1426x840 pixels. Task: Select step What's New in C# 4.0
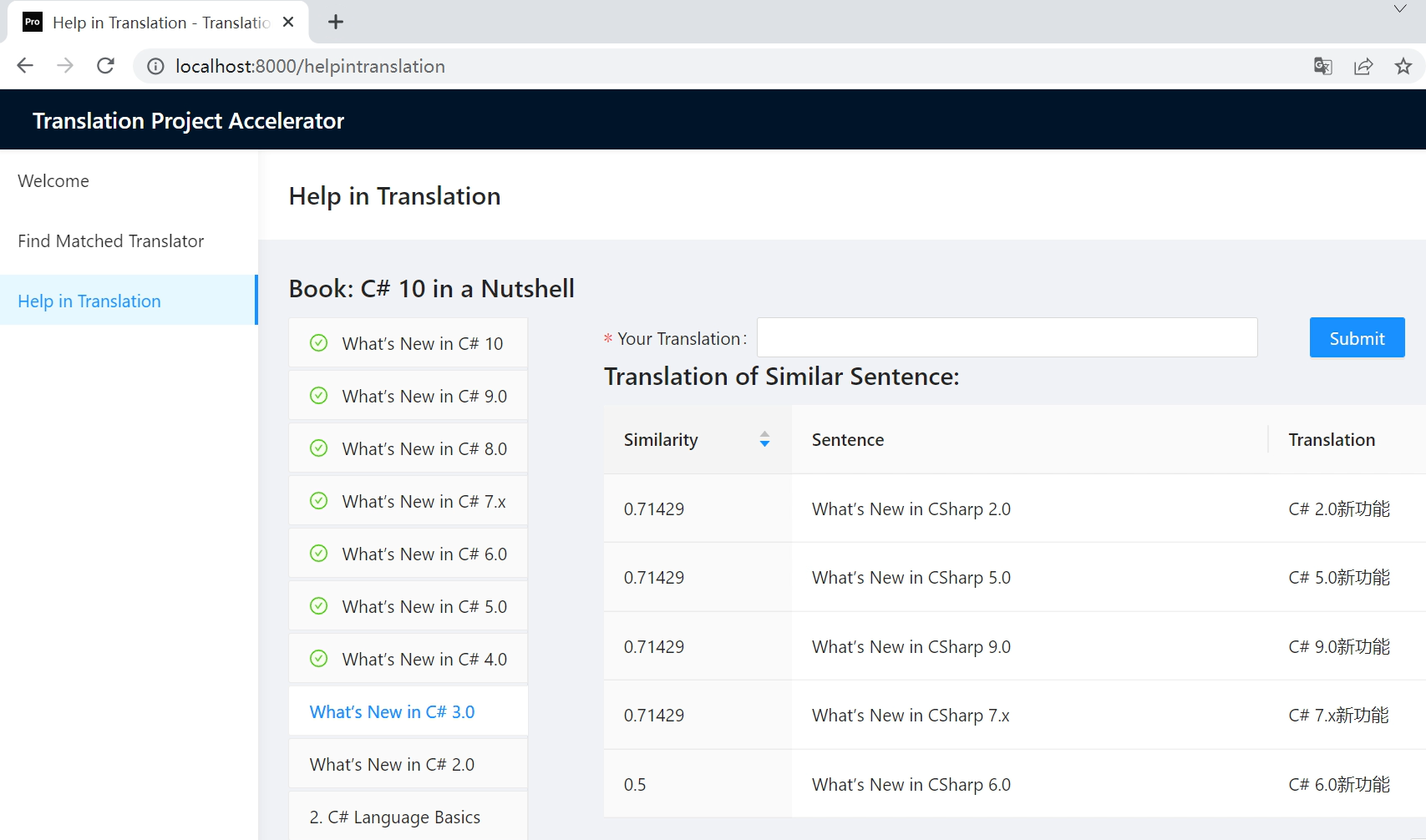point(409,659)
